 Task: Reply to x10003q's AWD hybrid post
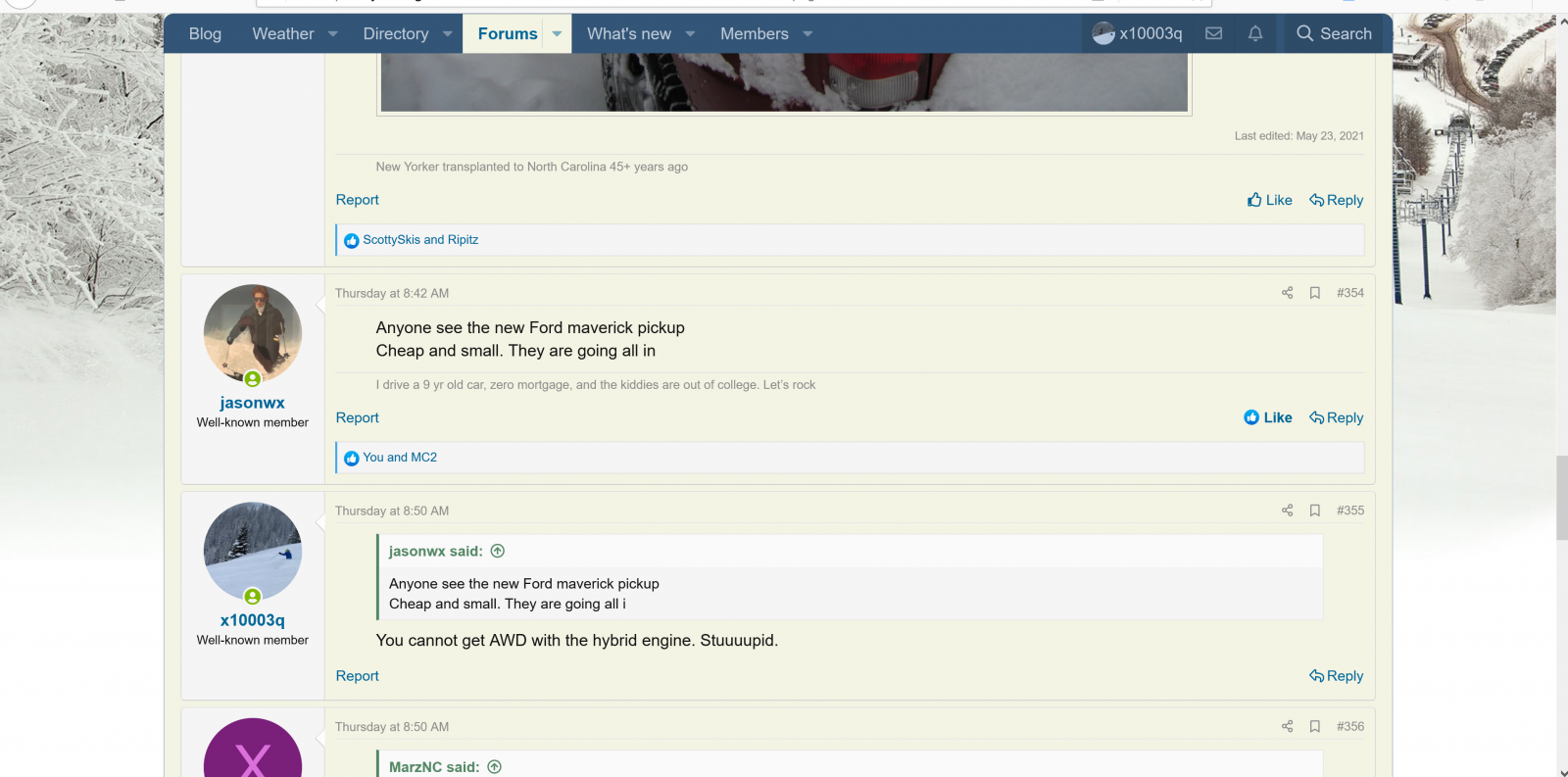(1337, 676)
